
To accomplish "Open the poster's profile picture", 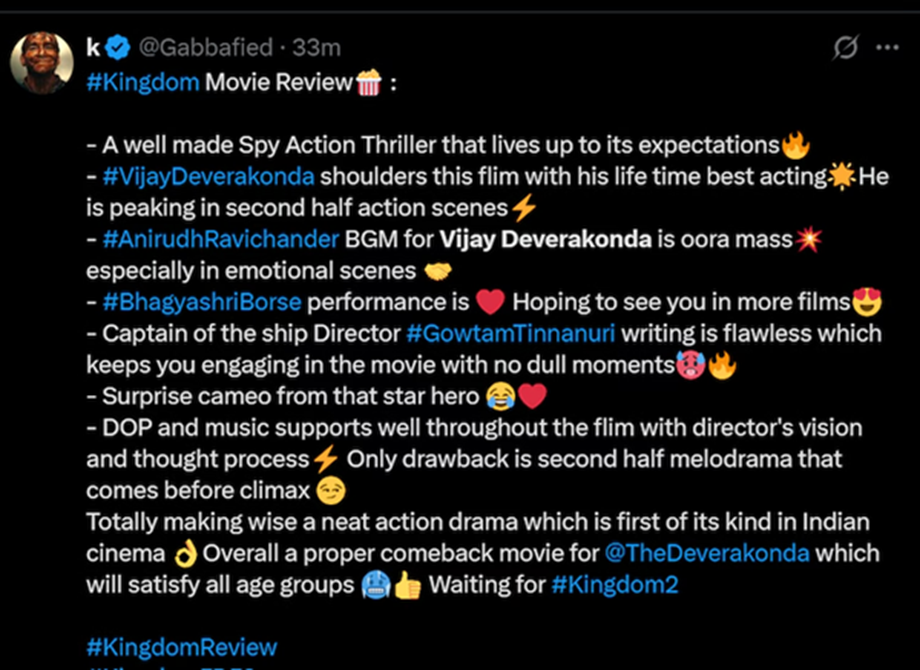I will pos(42,64).
